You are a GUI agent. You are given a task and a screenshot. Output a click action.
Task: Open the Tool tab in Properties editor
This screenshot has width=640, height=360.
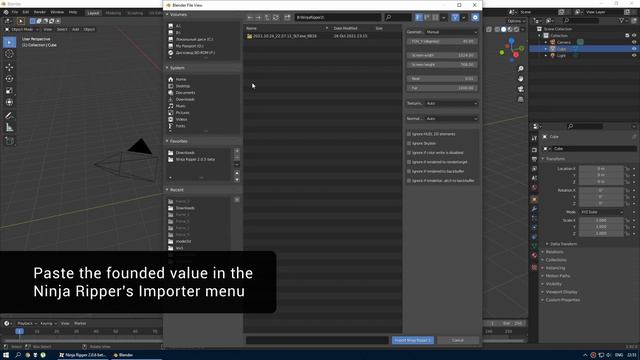[534, 139]
